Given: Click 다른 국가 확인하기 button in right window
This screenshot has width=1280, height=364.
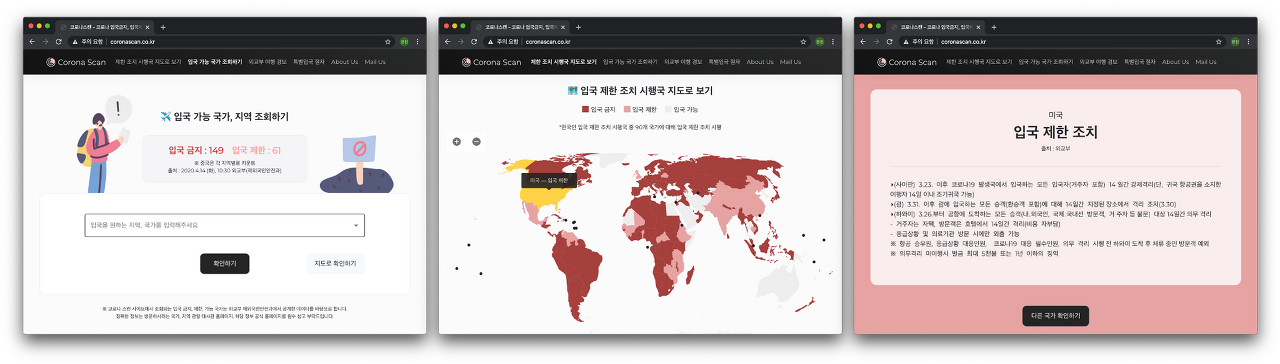Looking at the screenshot, I should tap(1055, 315).
